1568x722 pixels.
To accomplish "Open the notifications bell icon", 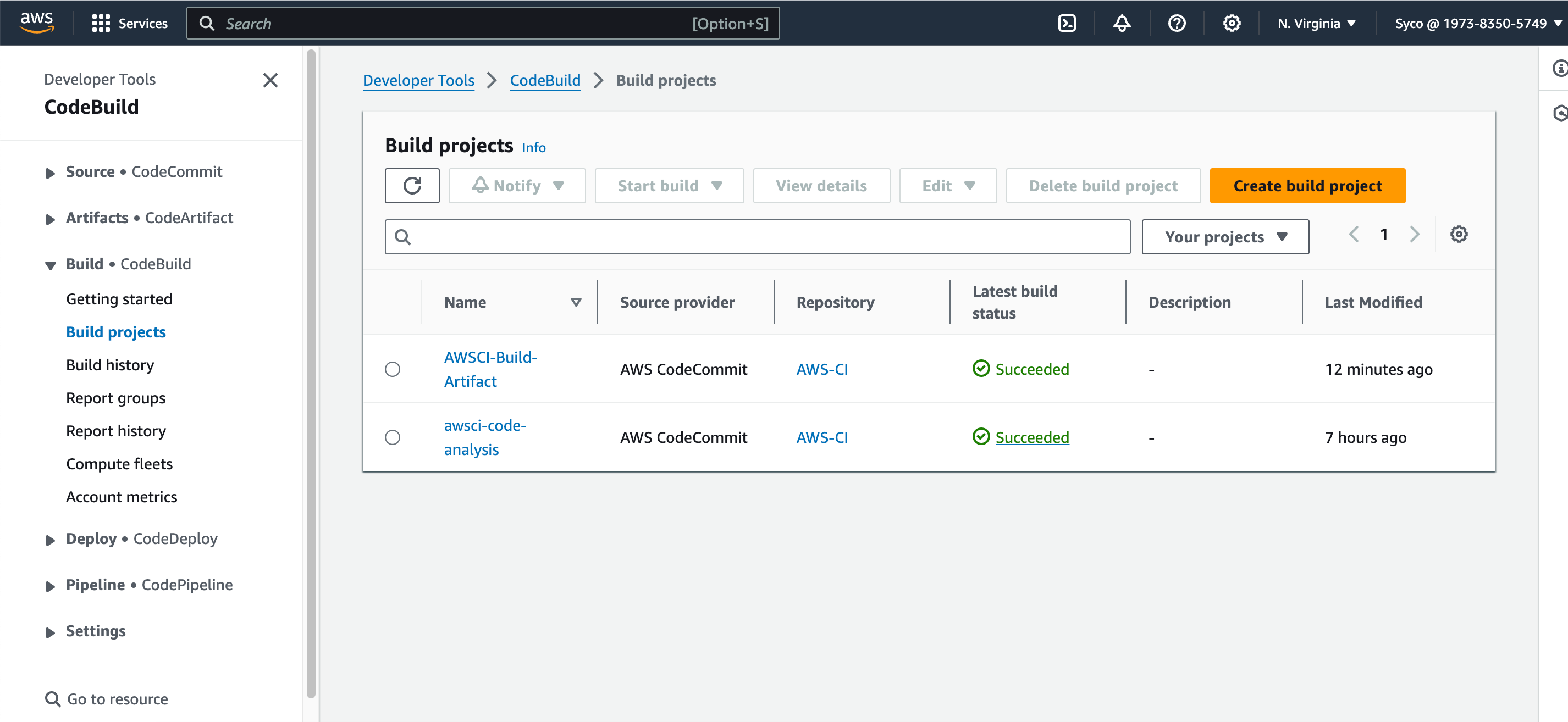I will coord(1121,23).
